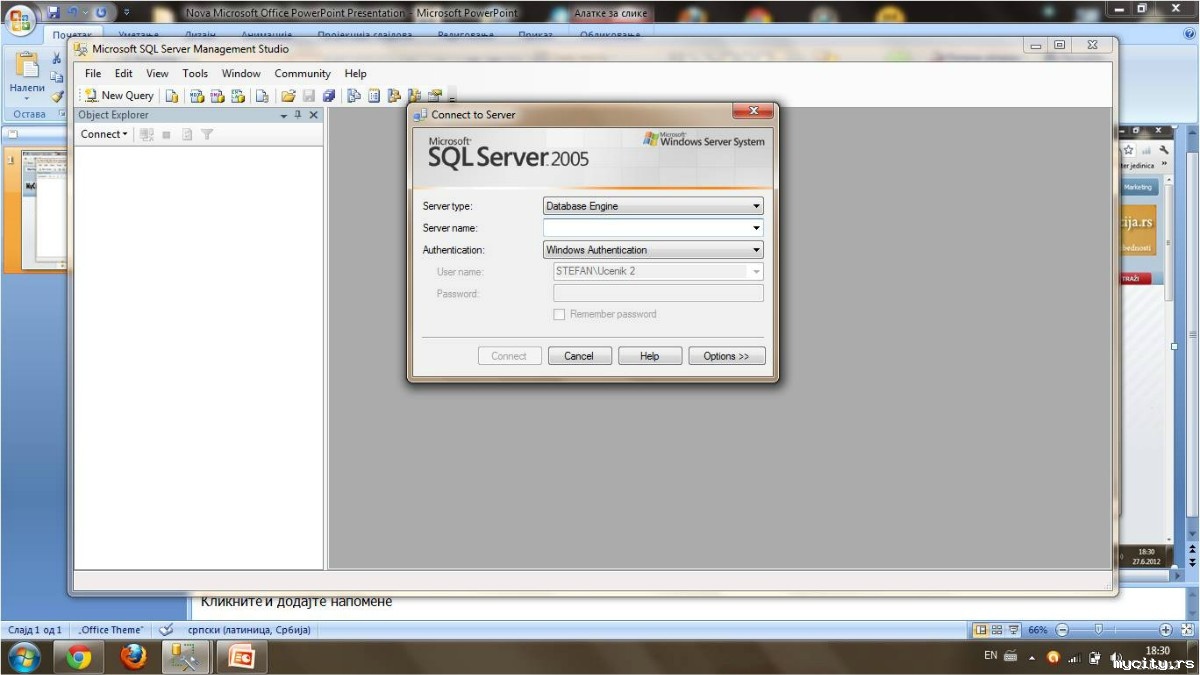This screenshot has height=675, width=1200.
Task: Open a Database Engine Query
Action: tap(172, 96)
